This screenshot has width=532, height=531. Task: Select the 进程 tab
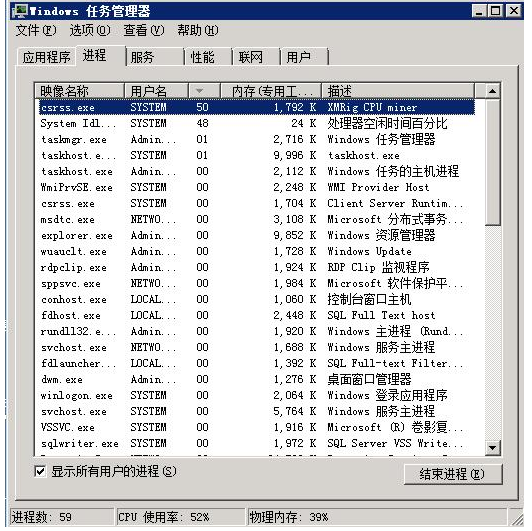(x=100, y=55)
